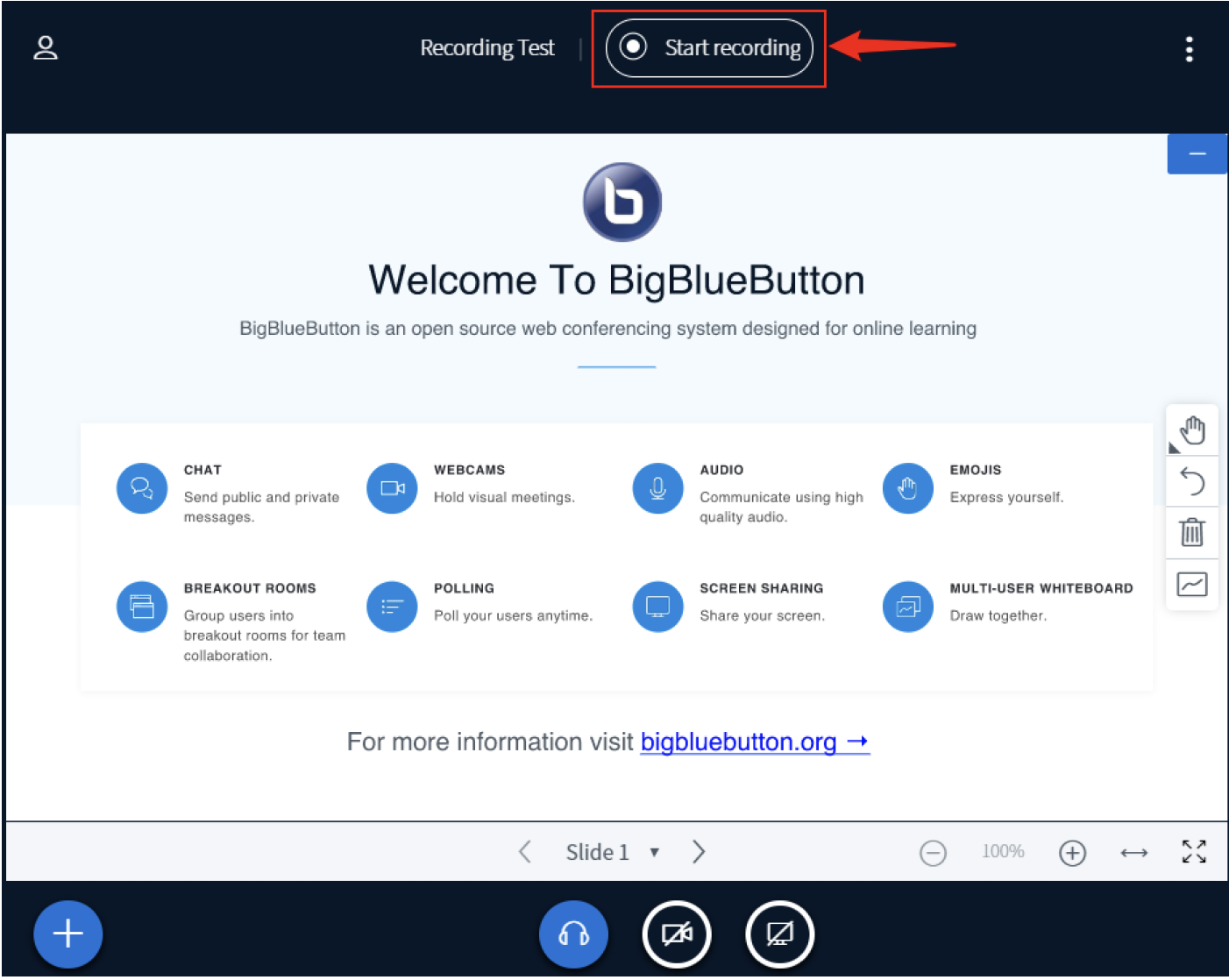Click the Audio microphone feature icon

(658, 488)
